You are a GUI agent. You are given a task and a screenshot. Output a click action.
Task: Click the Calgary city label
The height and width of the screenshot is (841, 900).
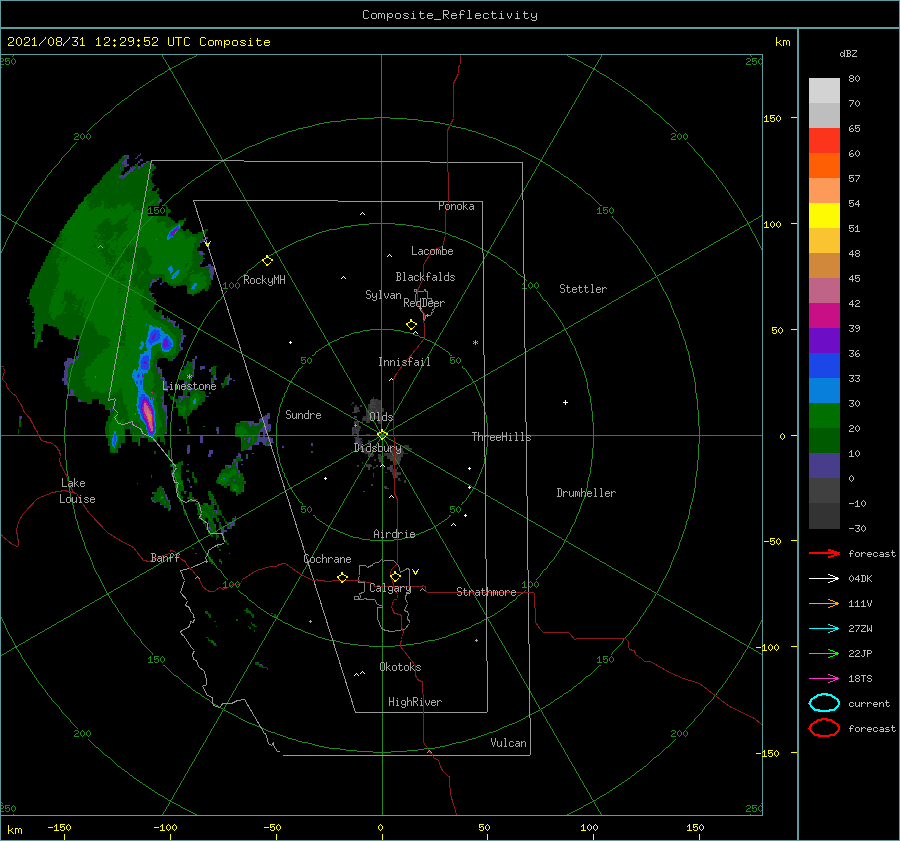[390, 588]
